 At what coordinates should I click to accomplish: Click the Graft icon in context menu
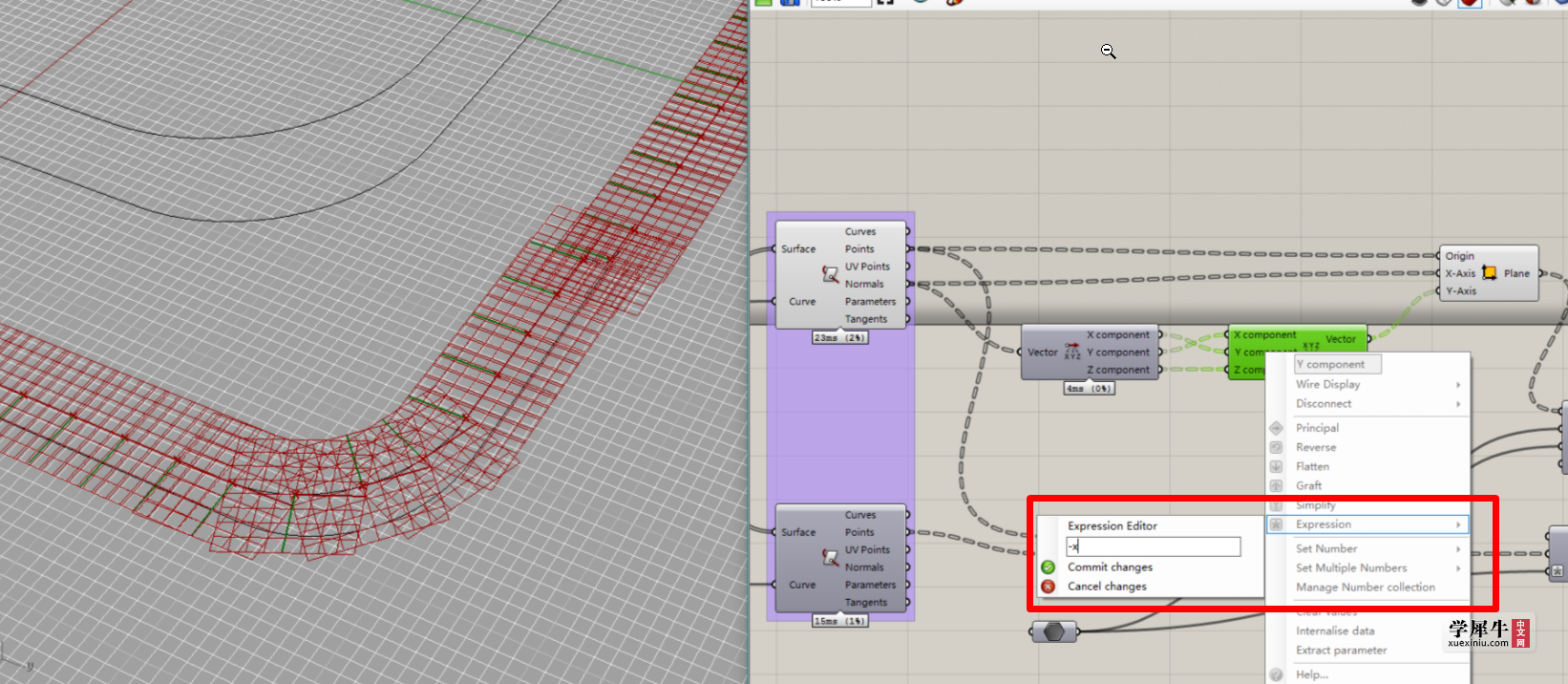[x=1276, y=485]
